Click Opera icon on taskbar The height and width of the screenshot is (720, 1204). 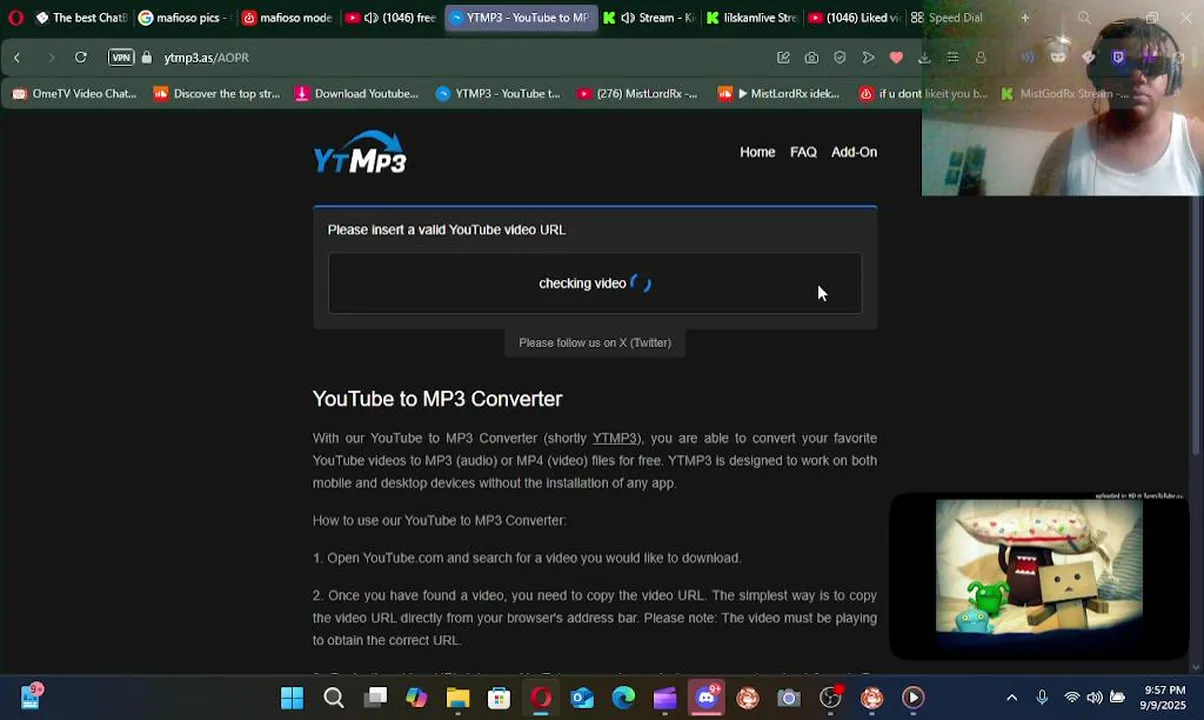[x=541, y=698]
